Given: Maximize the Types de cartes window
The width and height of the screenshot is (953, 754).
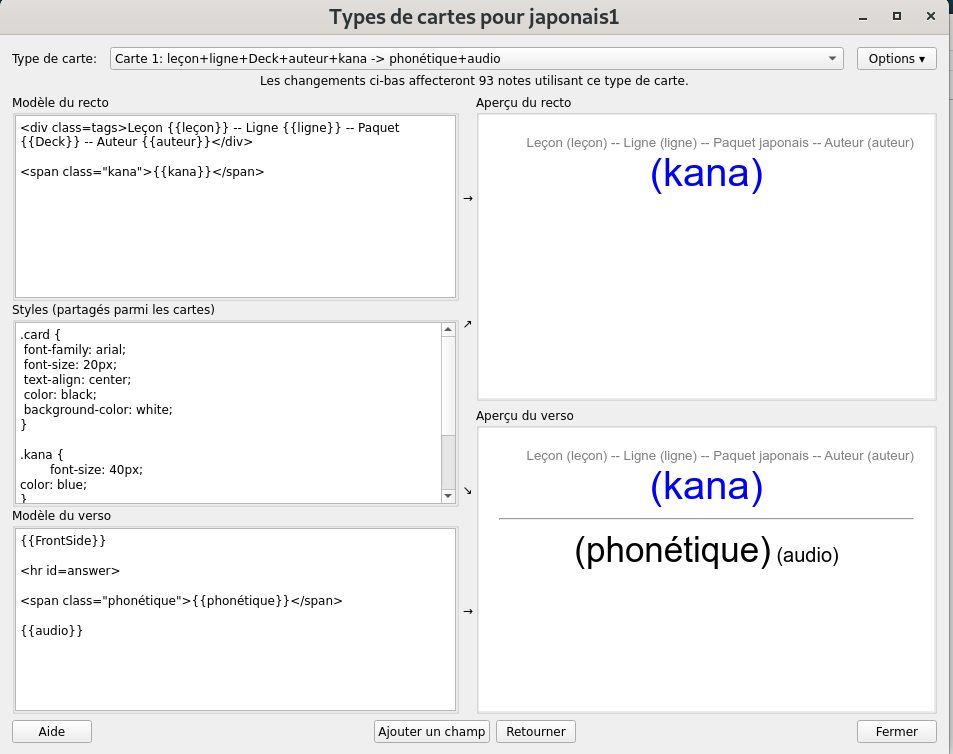Looking at the screenshot, I should click(897, 16).
